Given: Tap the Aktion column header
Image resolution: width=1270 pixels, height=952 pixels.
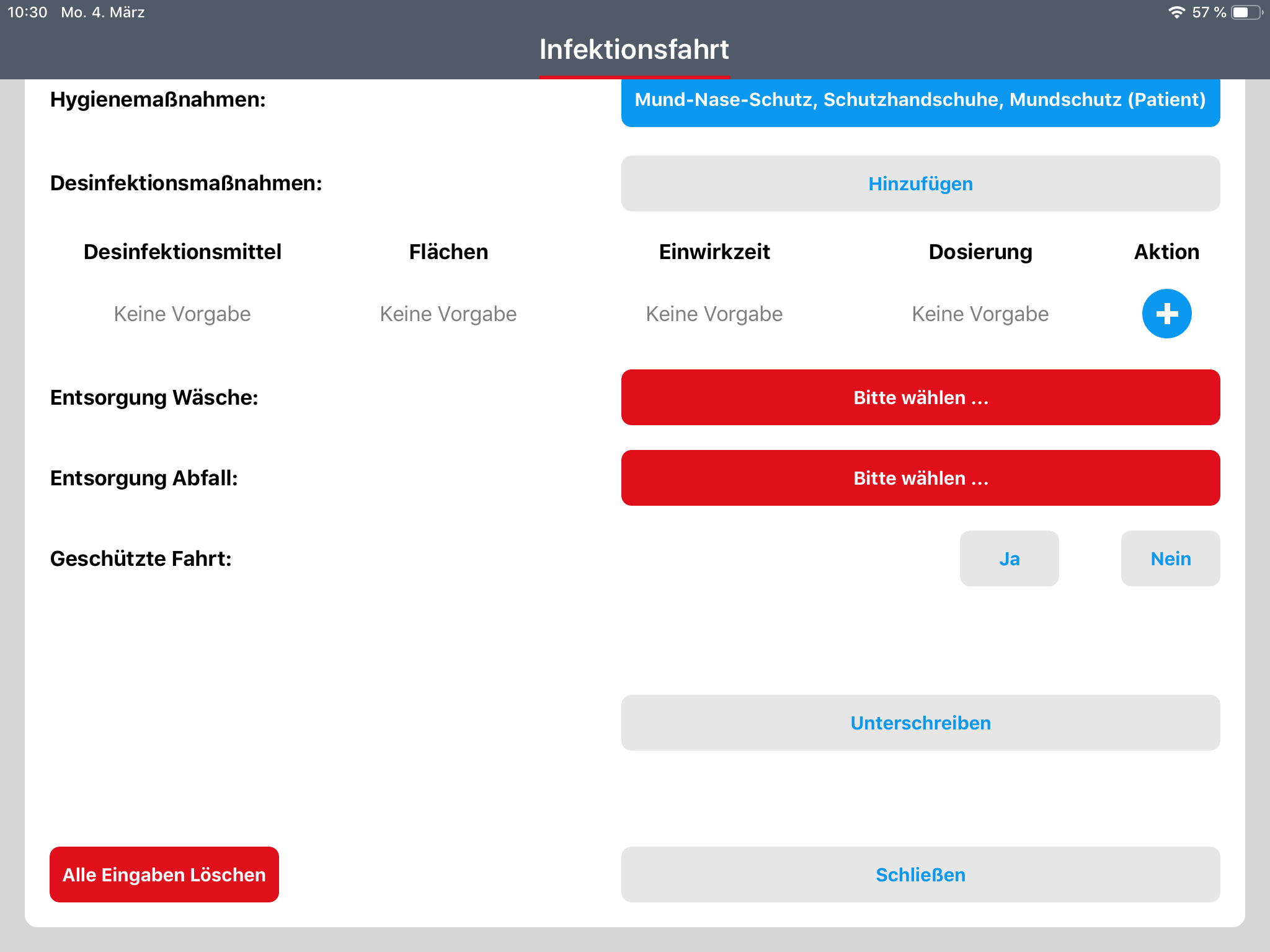Looking at the screenshot, I should click(x=1166, y=252).
